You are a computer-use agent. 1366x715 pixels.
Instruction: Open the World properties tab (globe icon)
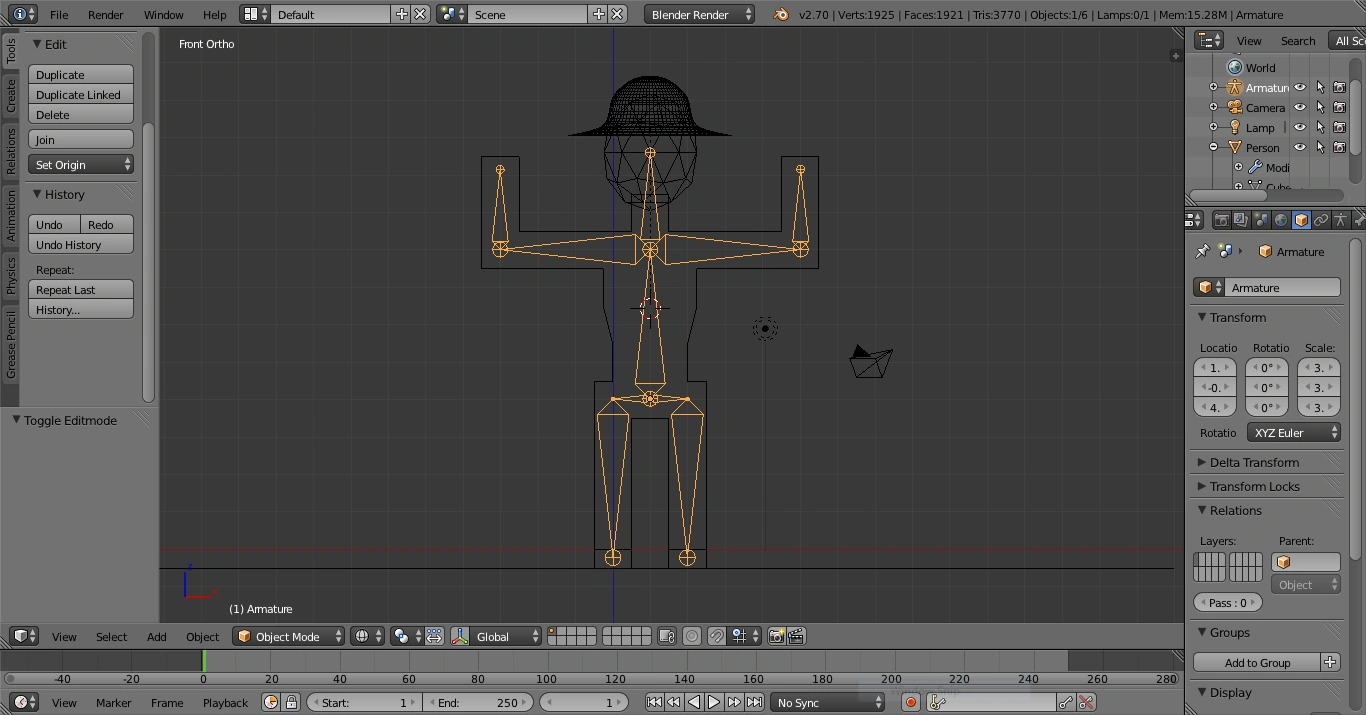[x=1281, y=220]
